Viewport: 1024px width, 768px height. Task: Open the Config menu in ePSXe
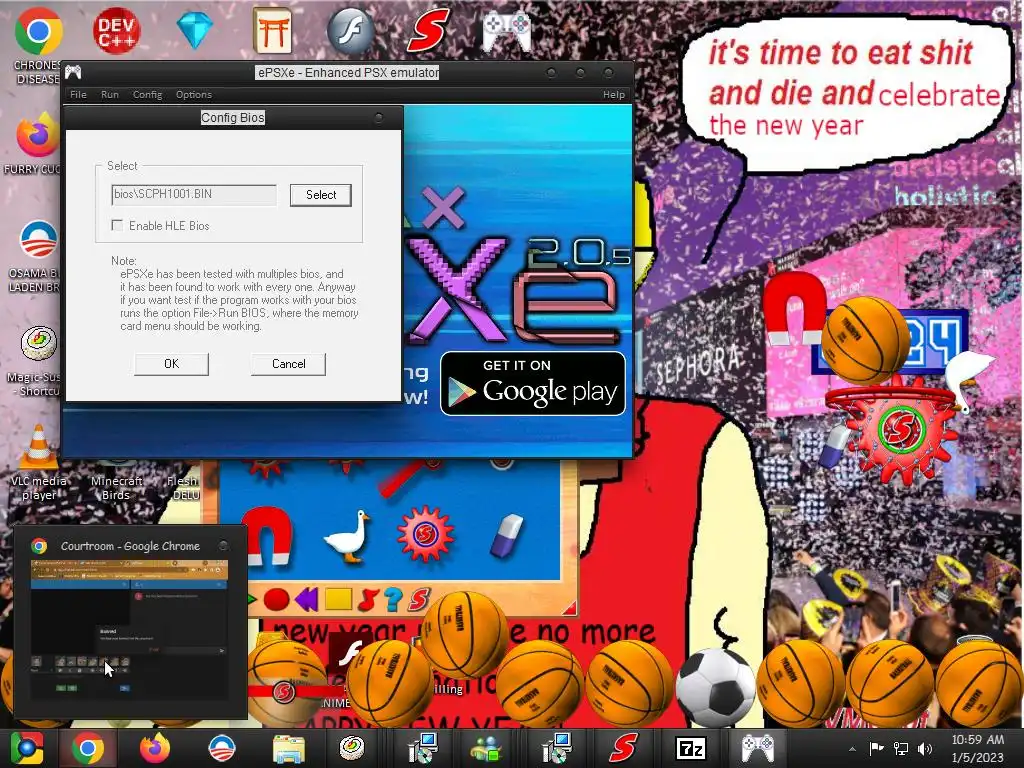[148, 95]
